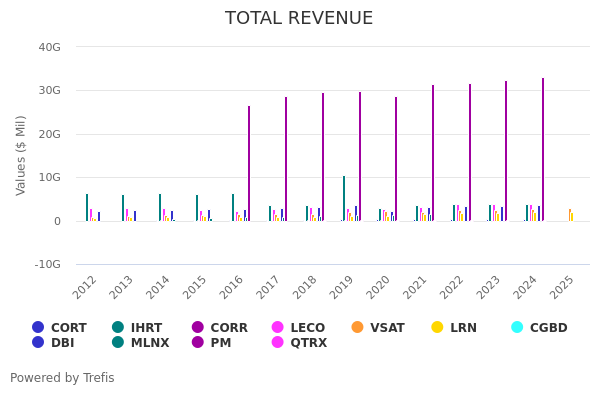Click the PM purple legend marker
This screenshot has height=400, width=600.
198,343
